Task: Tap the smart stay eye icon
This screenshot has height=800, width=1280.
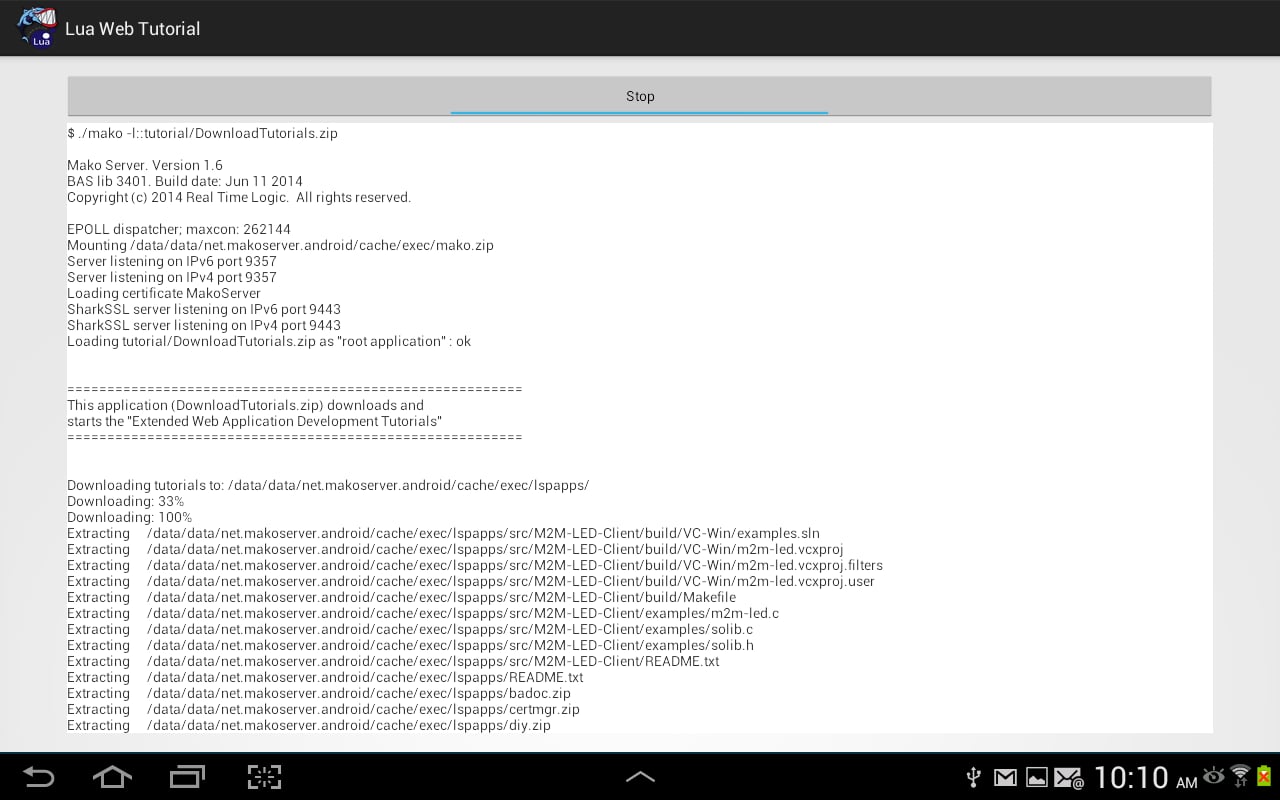Action: point(1214,775)
